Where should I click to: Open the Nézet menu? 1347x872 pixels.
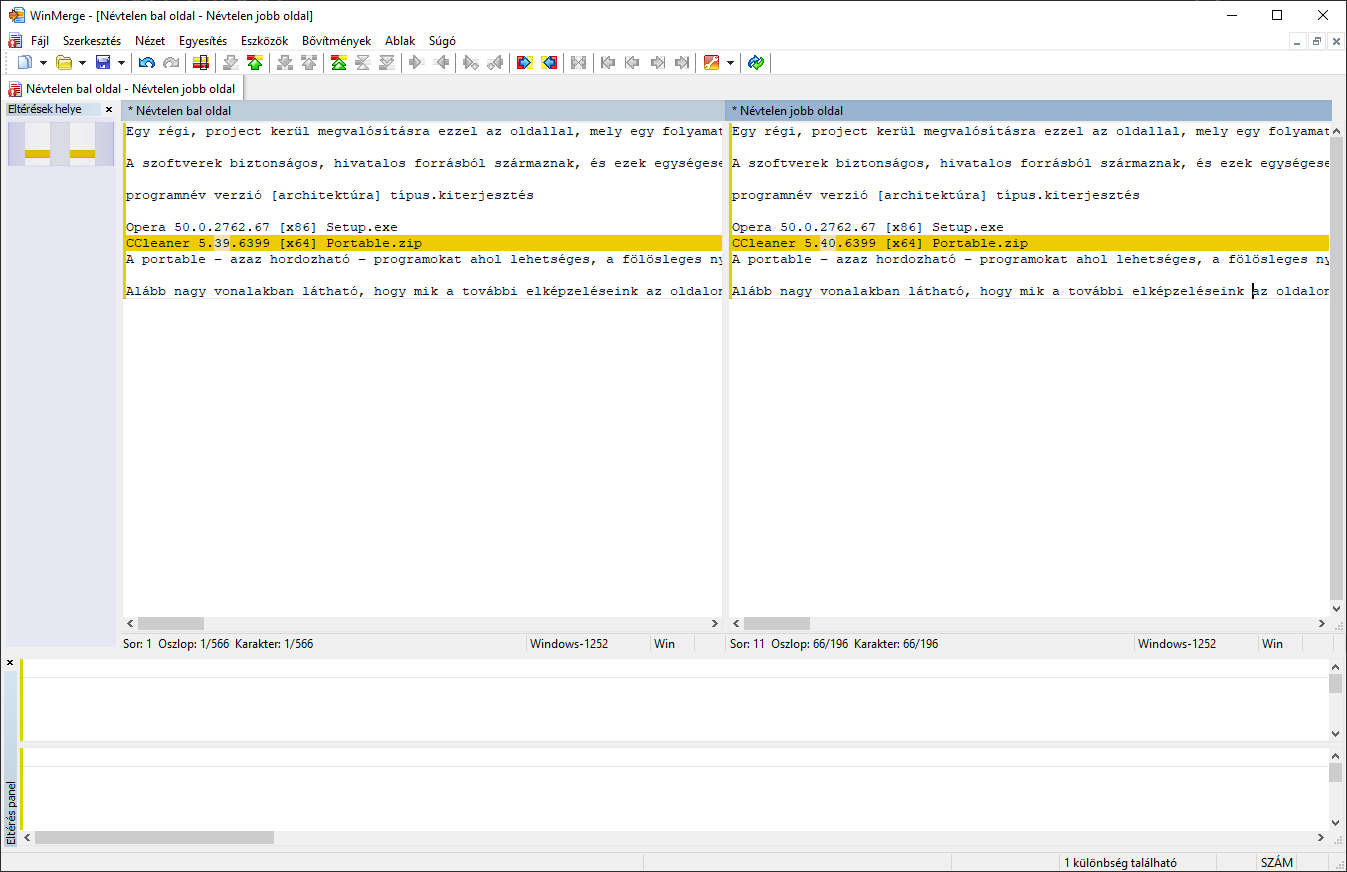point(150,41)
